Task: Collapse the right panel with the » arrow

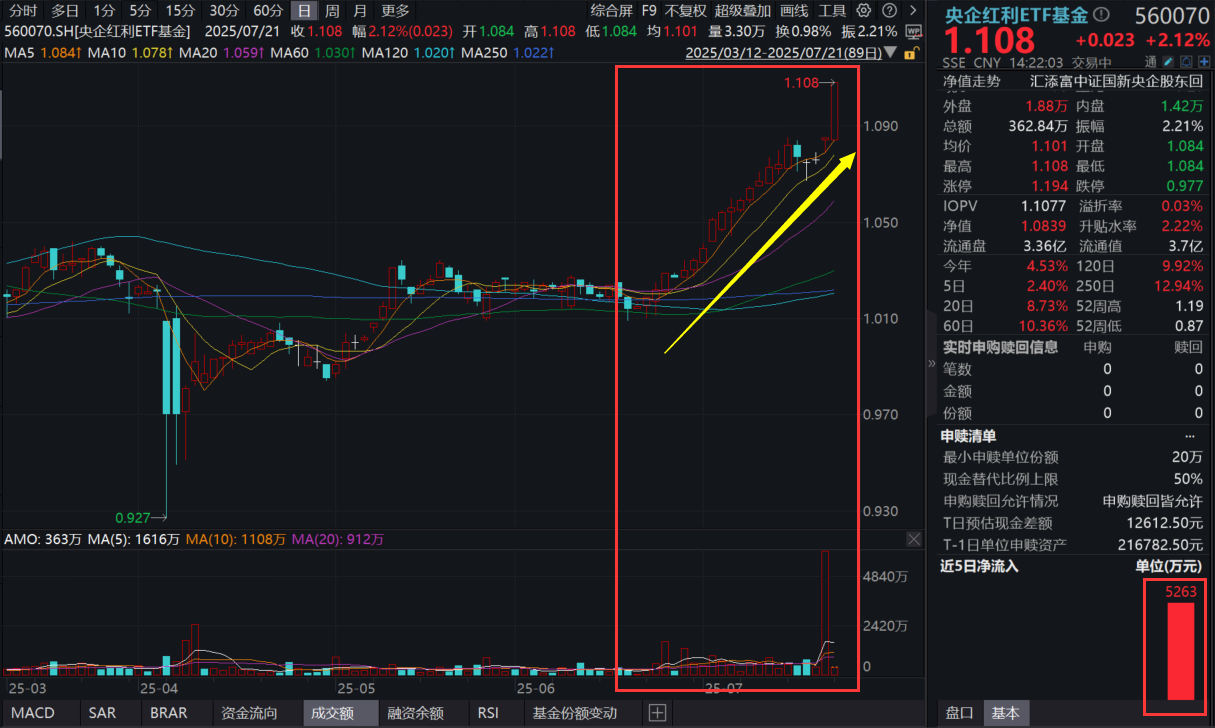Action: [x=931, y=363]
